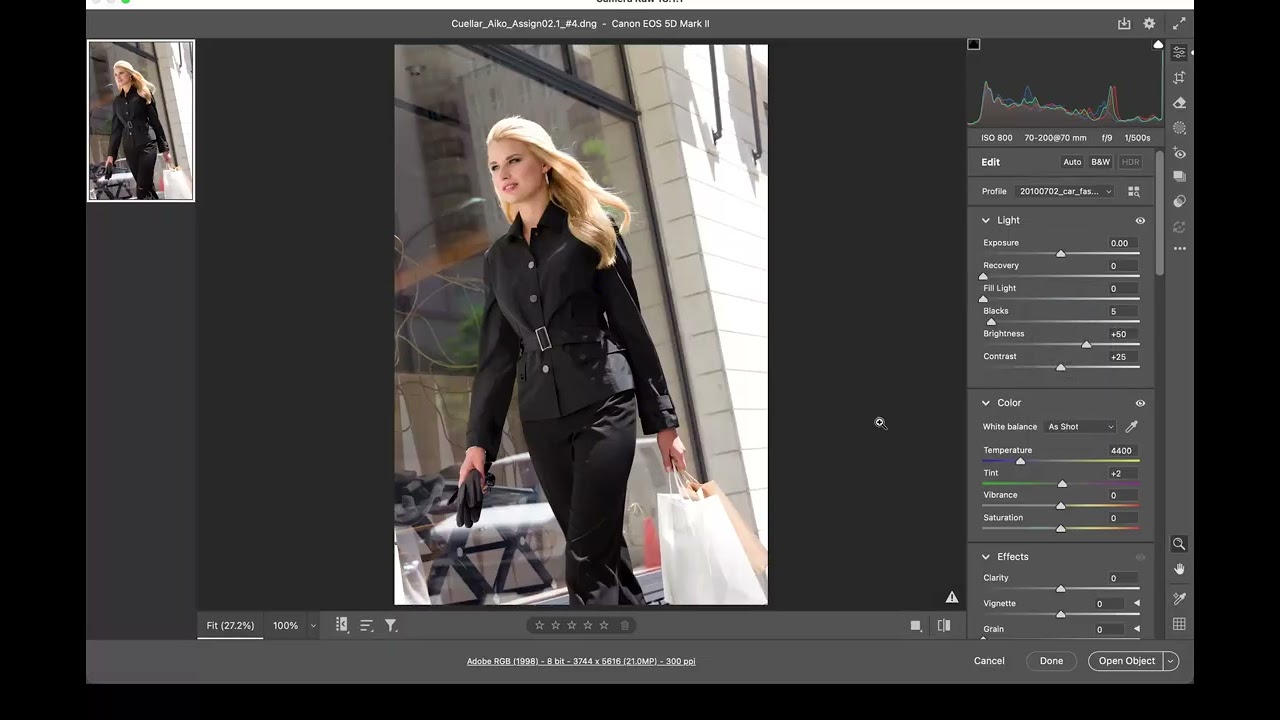This screenshot has height=720, width=1280.
Task: Cycle before/after split view icon
Action: (x=944, y=626)
